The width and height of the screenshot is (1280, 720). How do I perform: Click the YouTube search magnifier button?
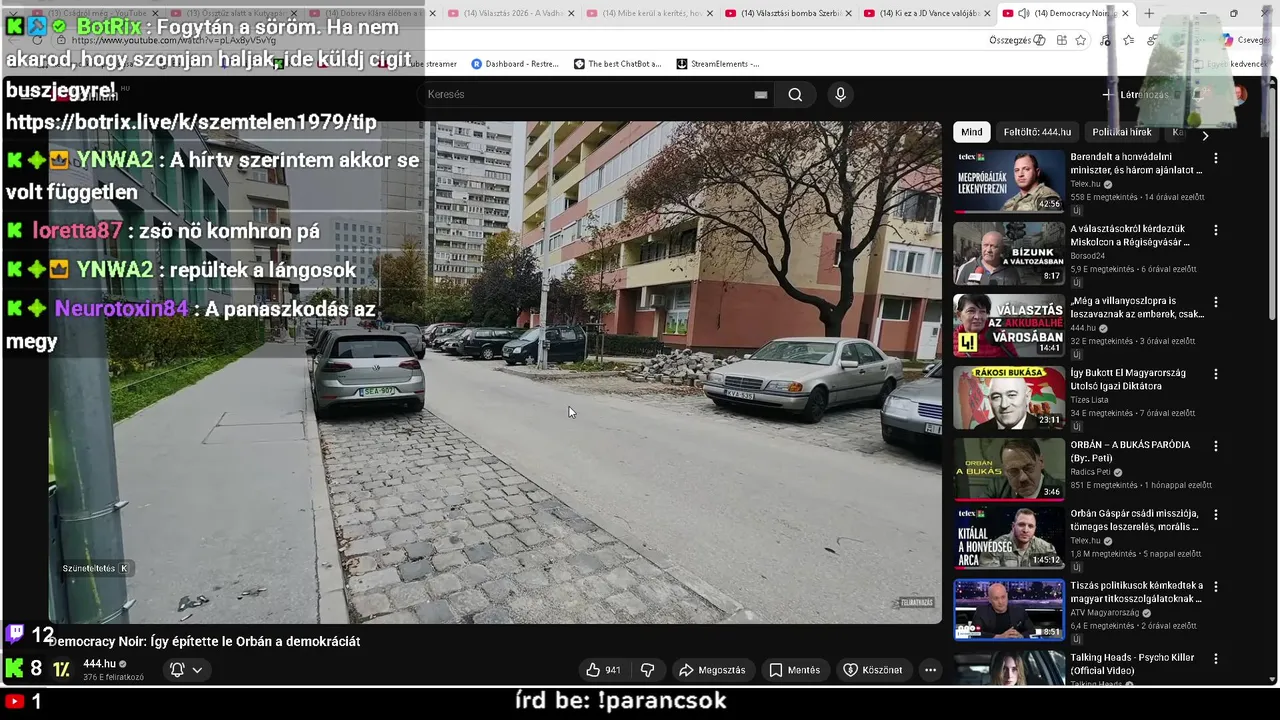click(x=795, y=94)
